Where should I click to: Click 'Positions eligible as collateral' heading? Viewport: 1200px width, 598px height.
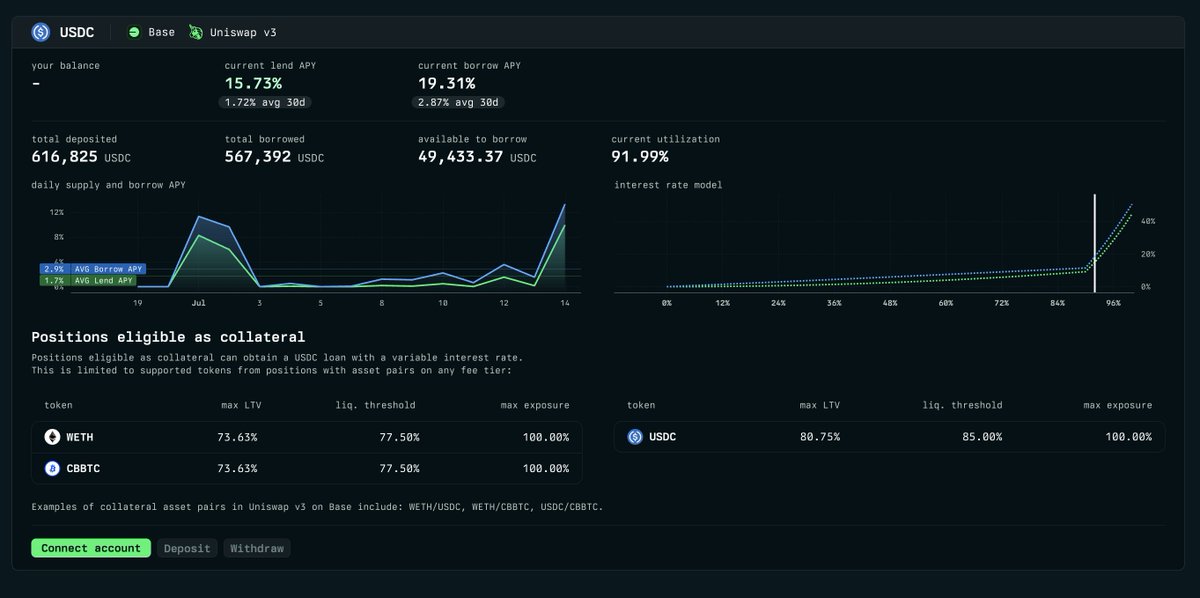[168, 337]
